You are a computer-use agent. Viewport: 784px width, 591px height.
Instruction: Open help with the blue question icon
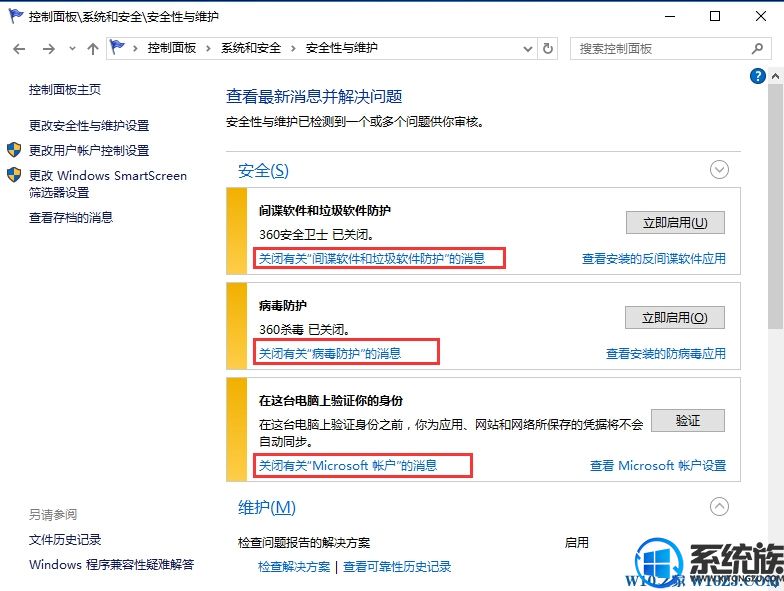tap(758, 76)
